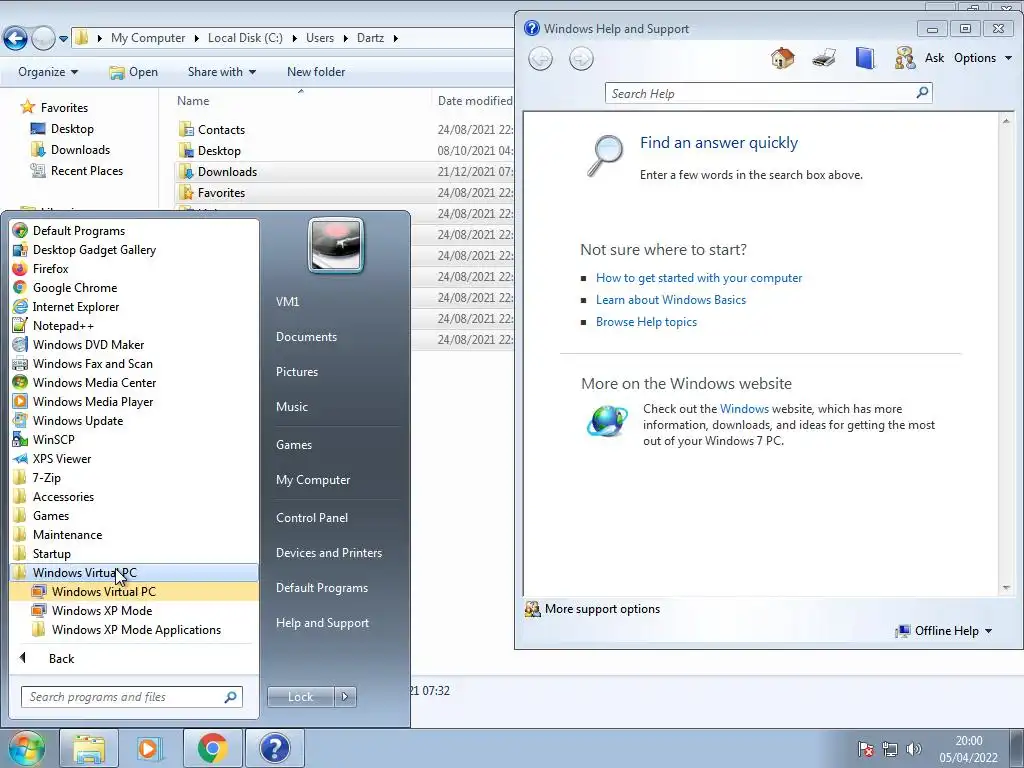Open Default Programs in Start menu list

click(x=78, y=231)
